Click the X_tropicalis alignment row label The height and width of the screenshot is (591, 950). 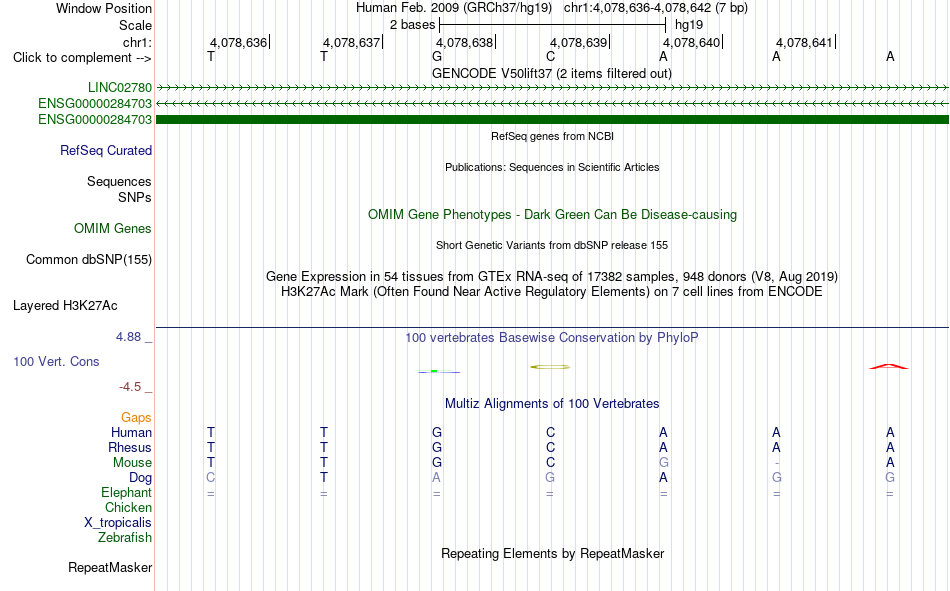(118, 523)
